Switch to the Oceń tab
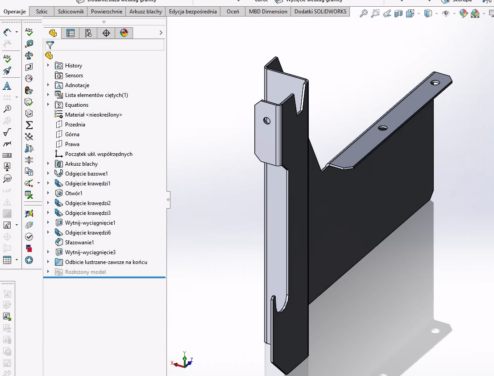 tap(233, 12)
